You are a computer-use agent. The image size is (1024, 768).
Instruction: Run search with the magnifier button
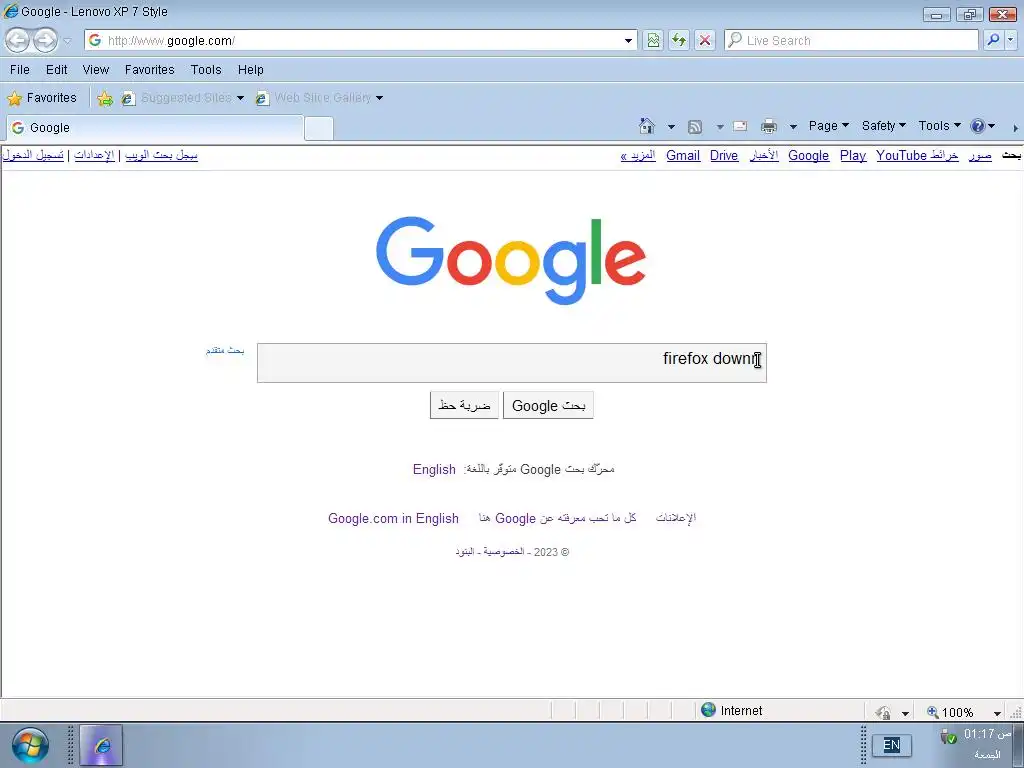pos(993,40)
